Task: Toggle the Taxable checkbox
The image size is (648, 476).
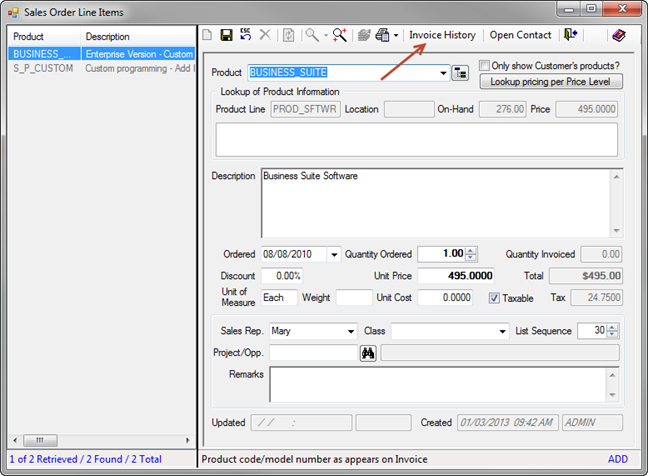Action: click(x=494, y=298)
